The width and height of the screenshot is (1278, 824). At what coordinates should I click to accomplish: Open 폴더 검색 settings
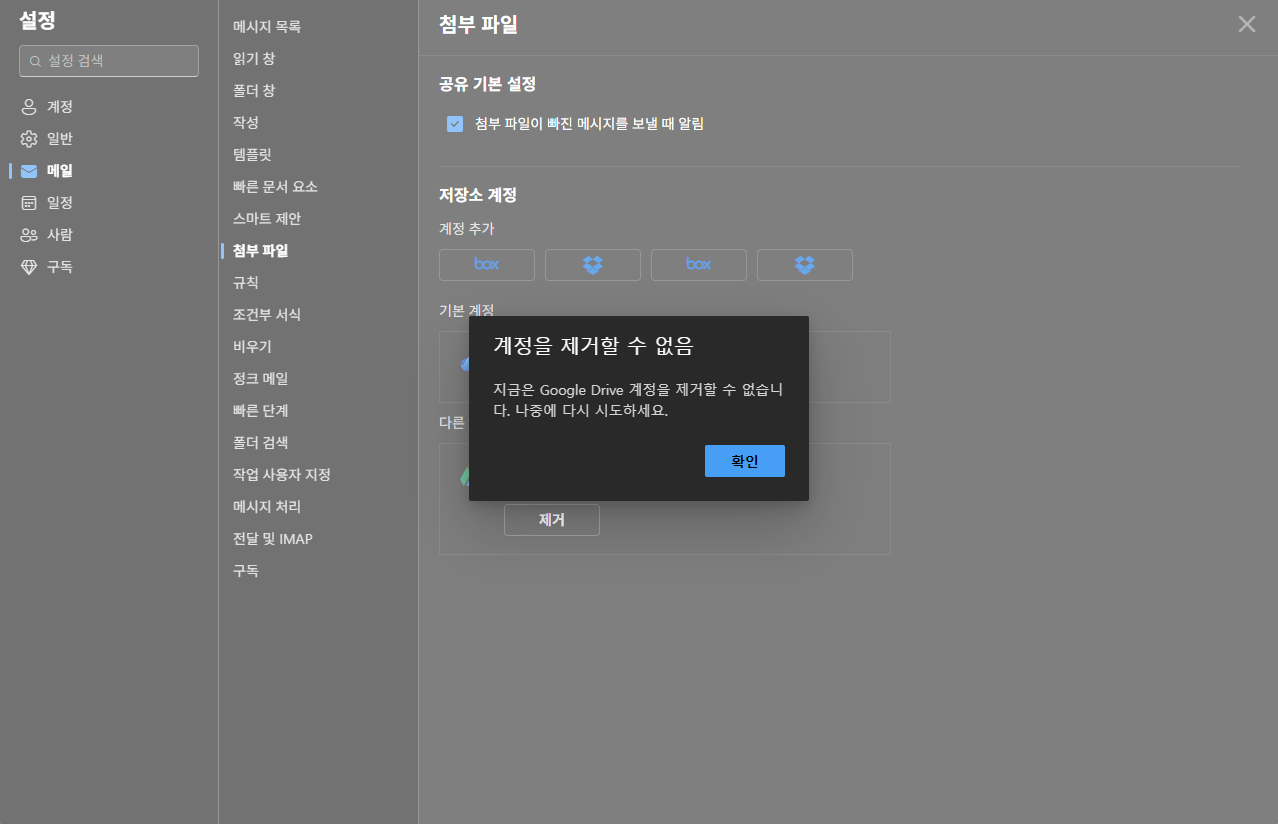260,442
